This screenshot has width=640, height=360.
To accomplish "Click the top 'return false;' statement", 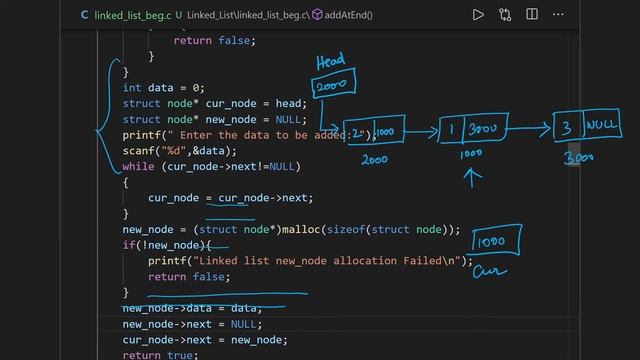I will (215, 41).
